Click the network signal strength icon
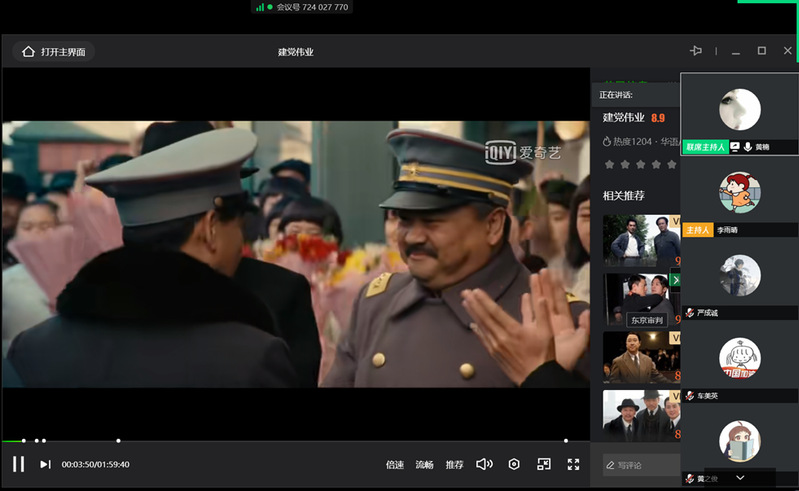799x491 pixels. tap(260, 7)
